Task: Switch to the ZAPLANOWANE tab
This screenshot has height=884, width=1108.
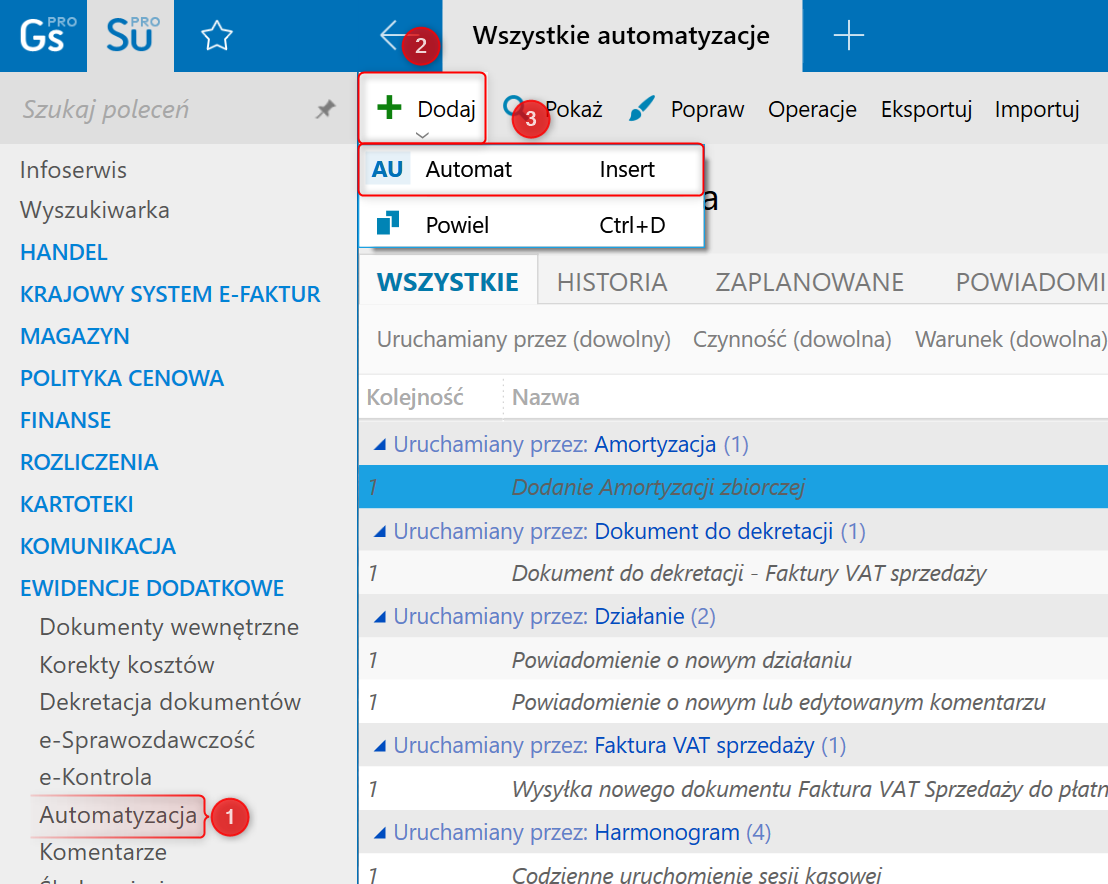Action: [809, 282]
